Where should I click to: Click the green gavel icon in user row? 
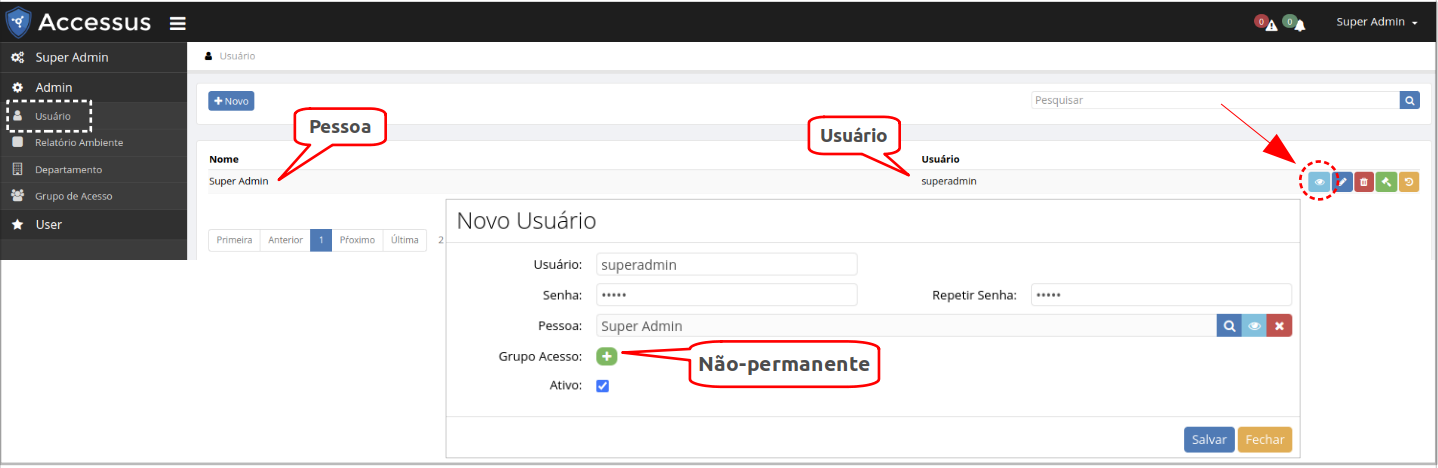[1386, 182]
